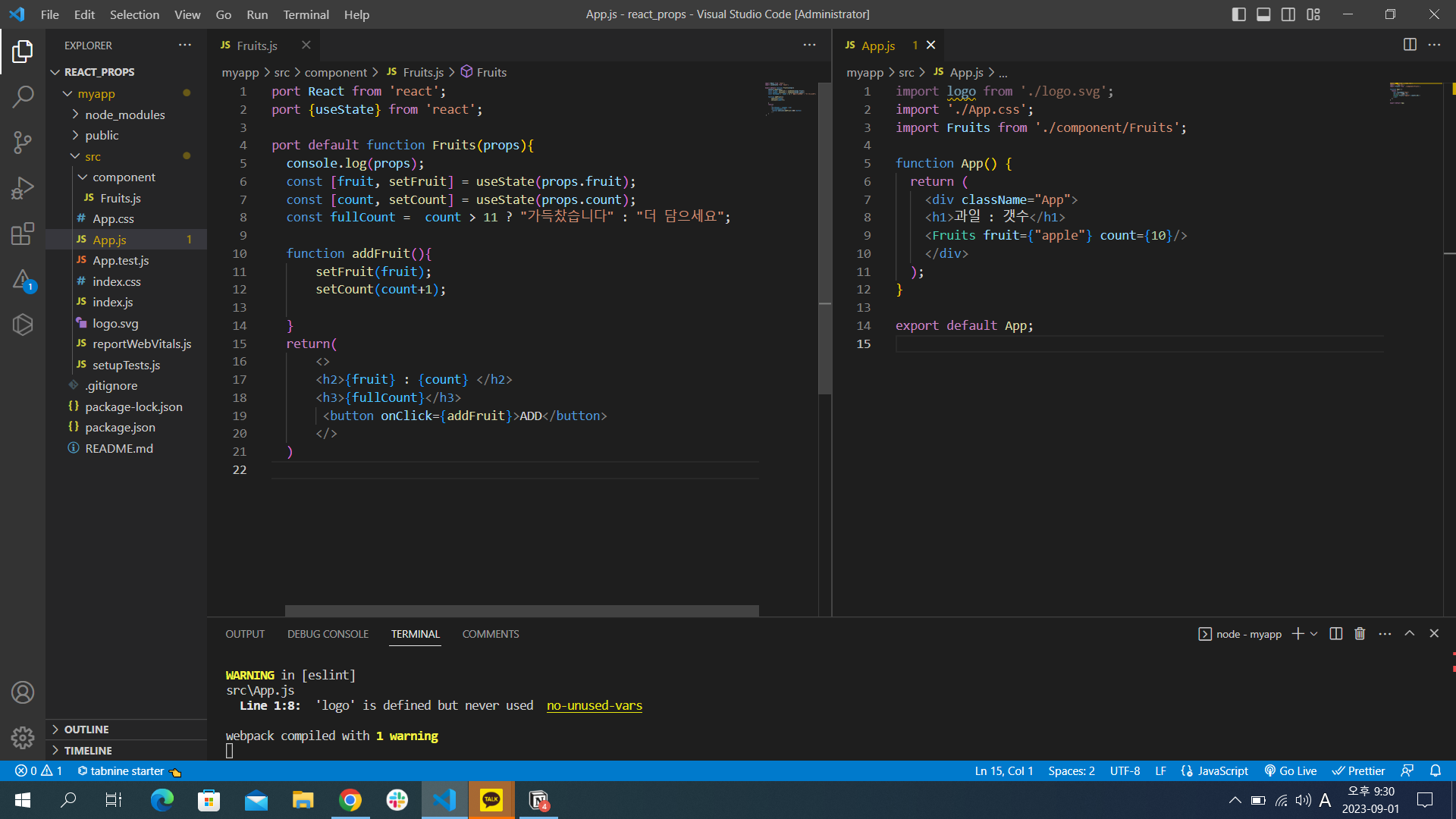Screen dimensions: 1456x819
Task: Open Manage gear settings icon
Action: (23, 737)
